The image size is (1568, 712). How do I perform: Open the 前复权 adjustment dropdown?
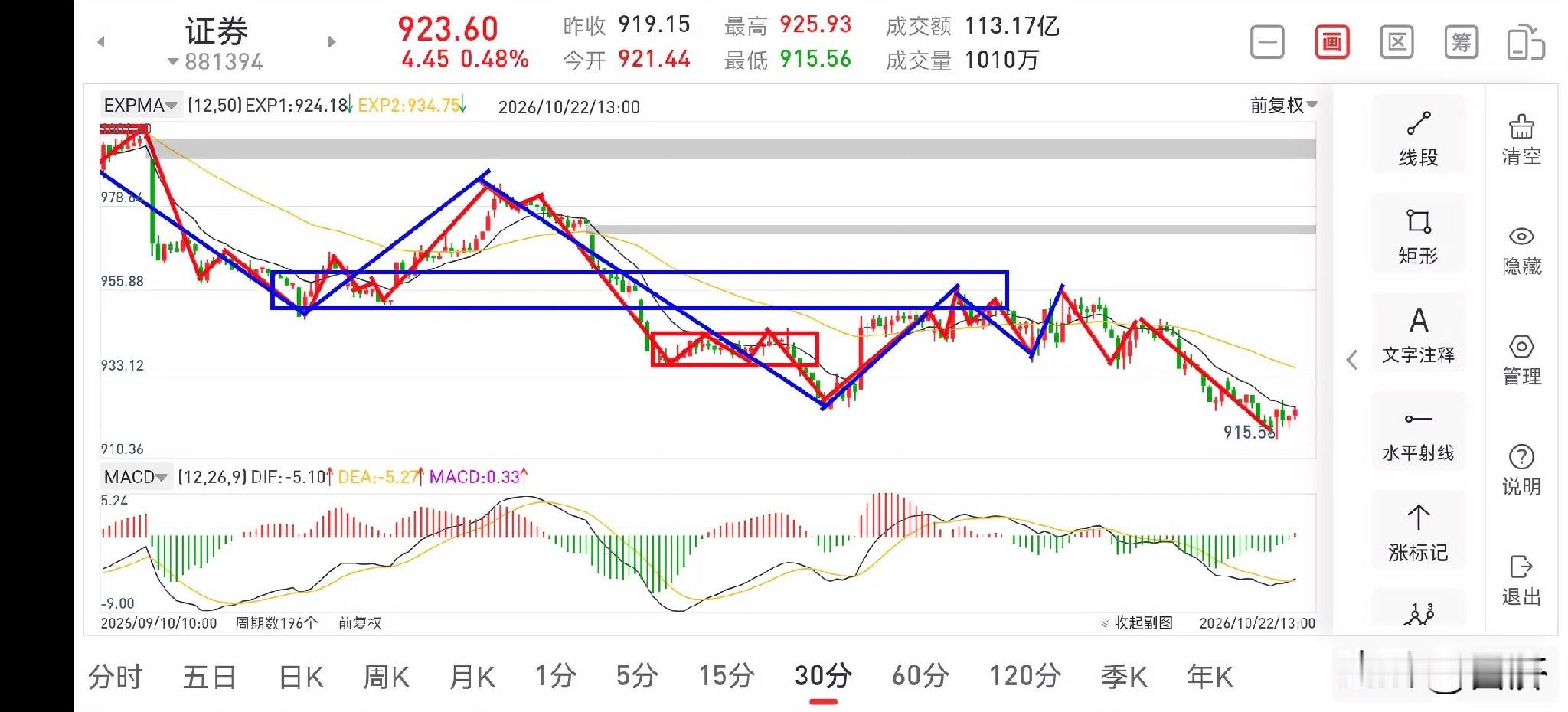tap(1283, 105)
